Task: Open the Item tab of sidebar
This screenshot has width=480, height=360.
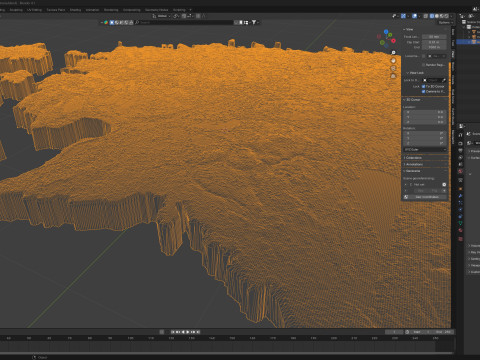Action: coord(453,32)
